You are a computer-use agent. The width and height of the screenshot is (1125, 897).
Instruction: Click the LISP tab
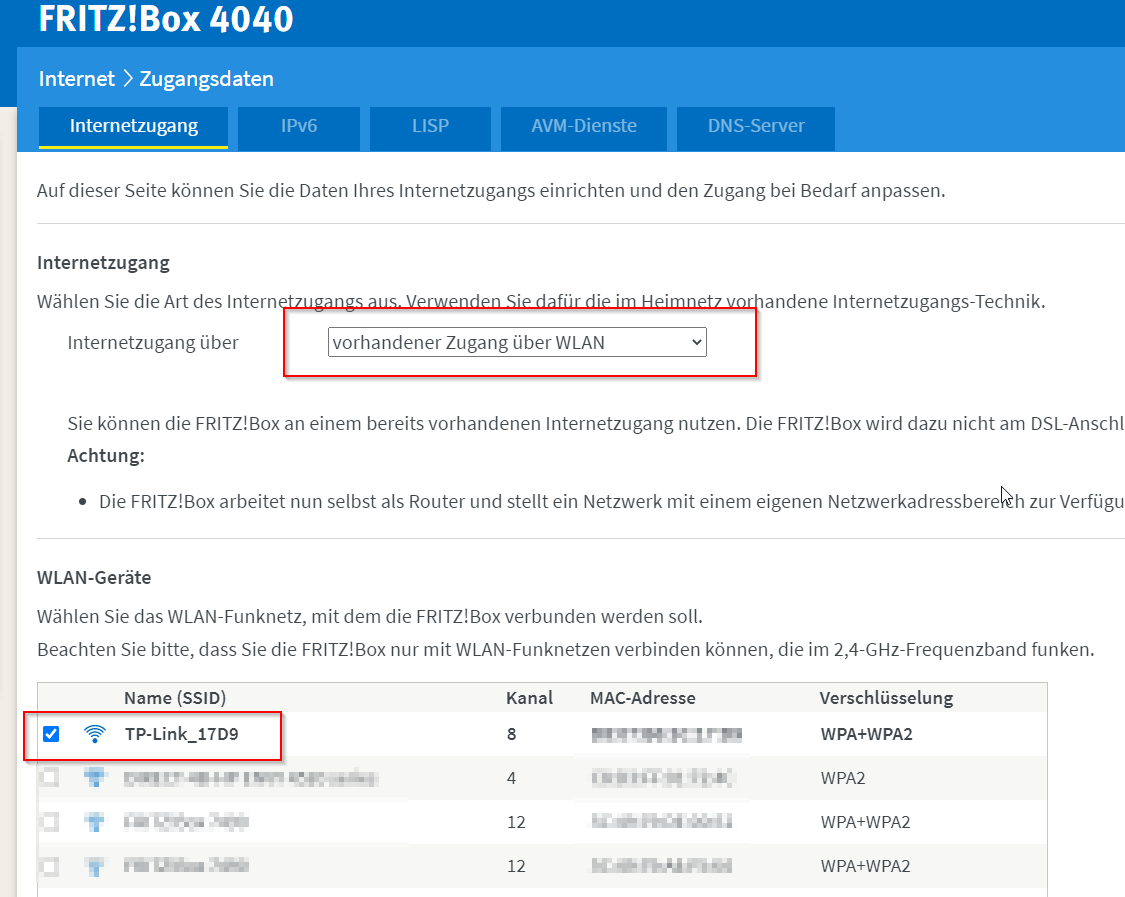(430, 128)
